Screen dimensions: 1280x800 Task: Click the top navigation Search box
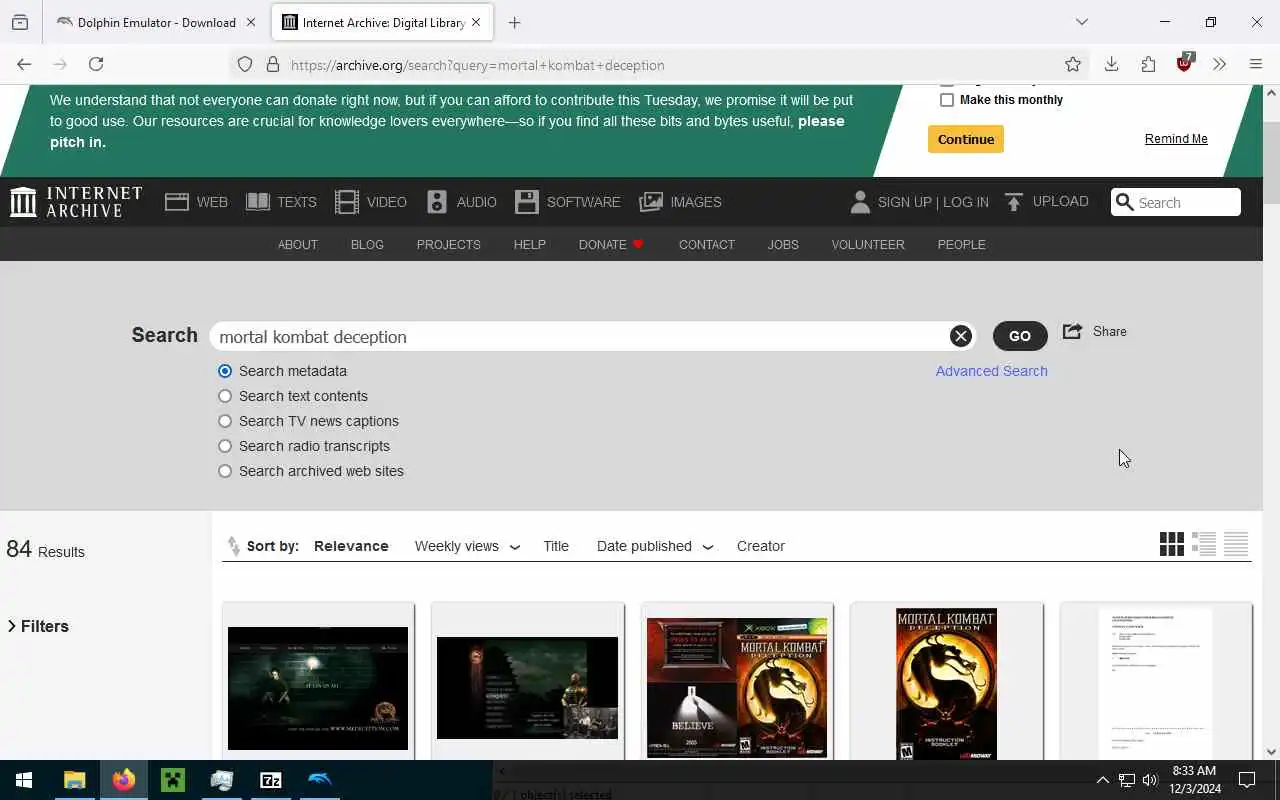pyautogui.click(x=1176, y=202)
